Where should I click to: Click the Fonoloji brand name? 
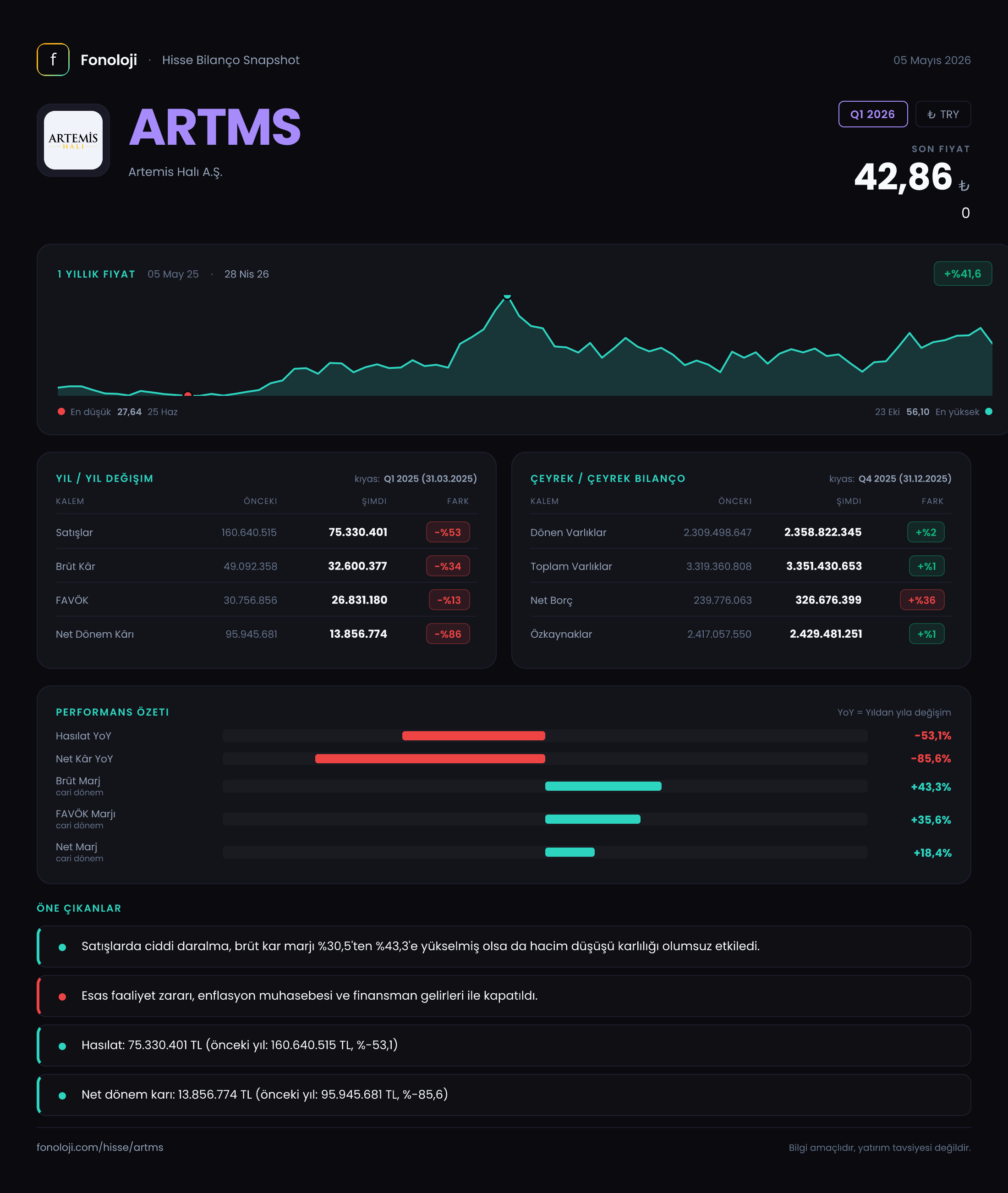(109, 60)
